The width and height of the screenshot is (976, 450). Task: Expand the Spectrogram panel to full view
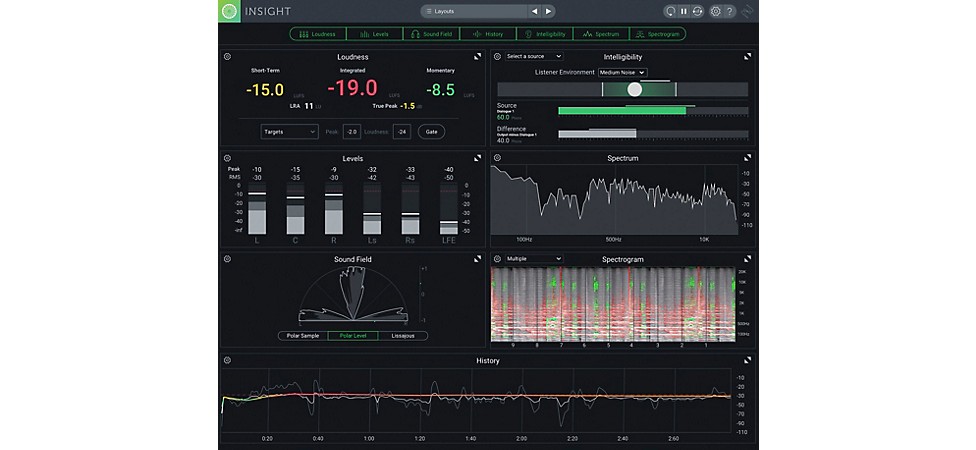coord(748,259)
